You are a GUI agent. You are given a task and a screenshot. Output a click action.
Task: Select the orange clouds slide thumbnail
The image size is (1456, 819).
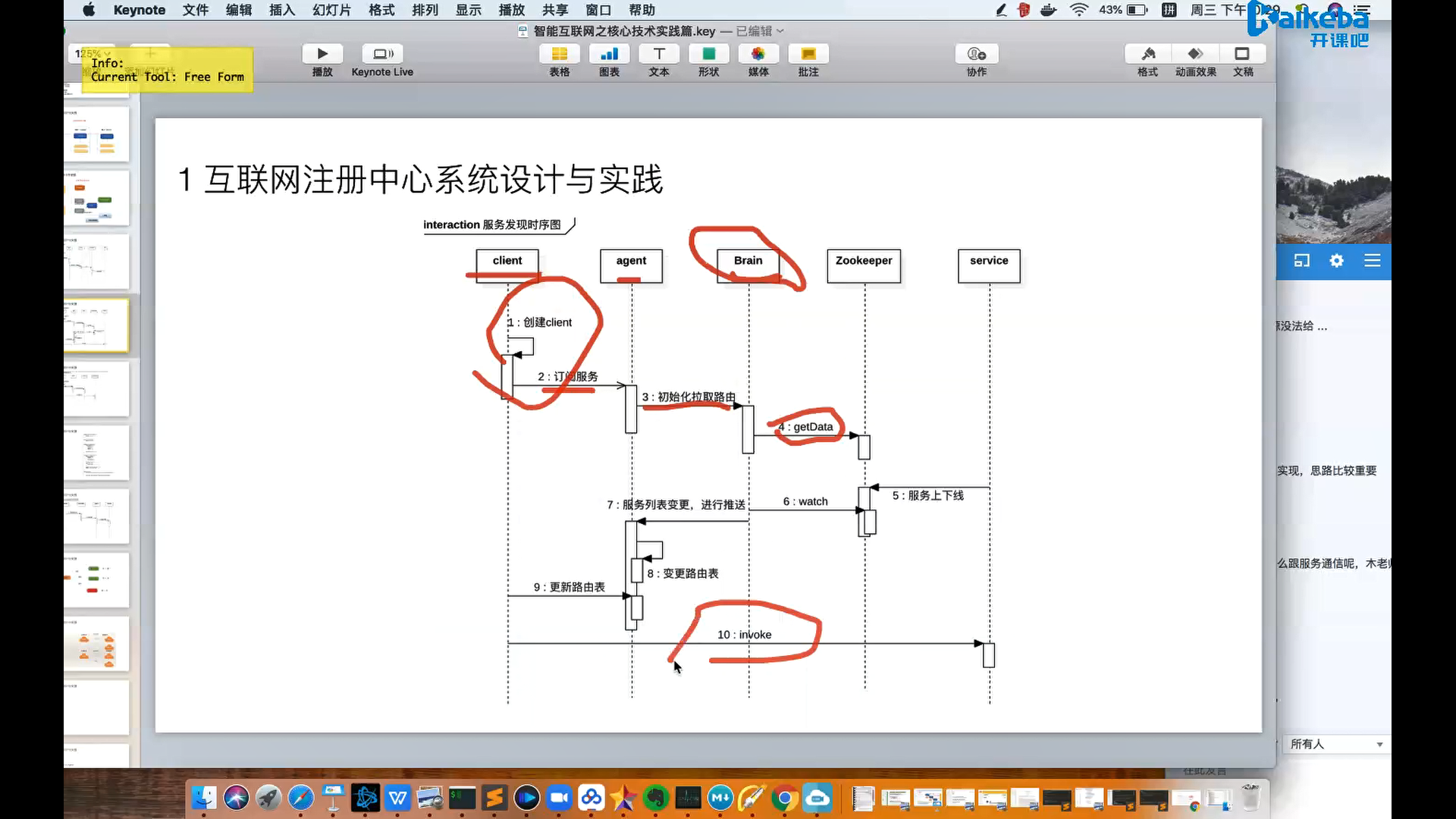click(x=96, y=645)
